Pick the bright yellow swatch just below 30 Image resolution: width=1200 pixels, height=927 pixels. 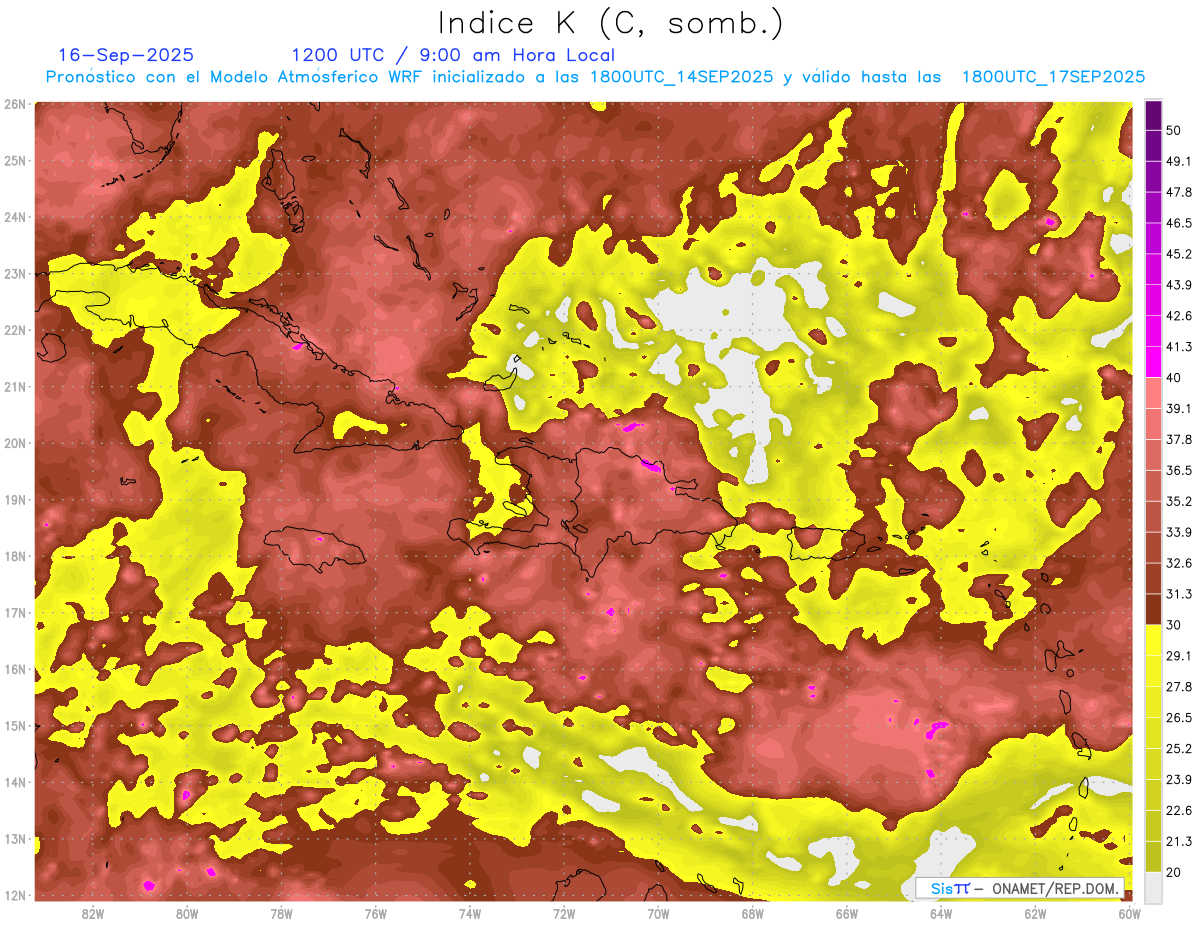click(1153, 640)
